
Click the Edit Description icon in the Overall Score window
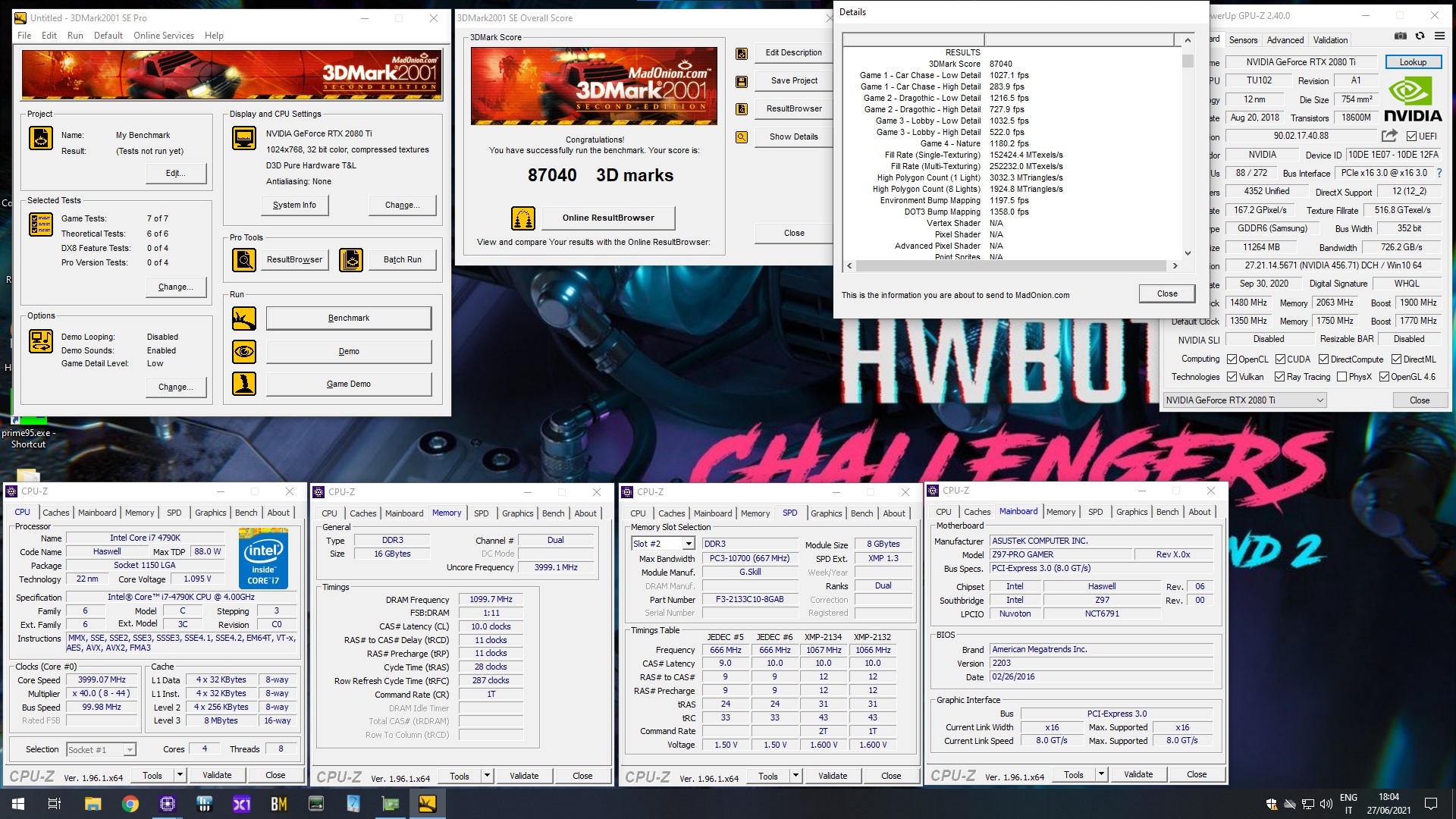click(742, 53)
